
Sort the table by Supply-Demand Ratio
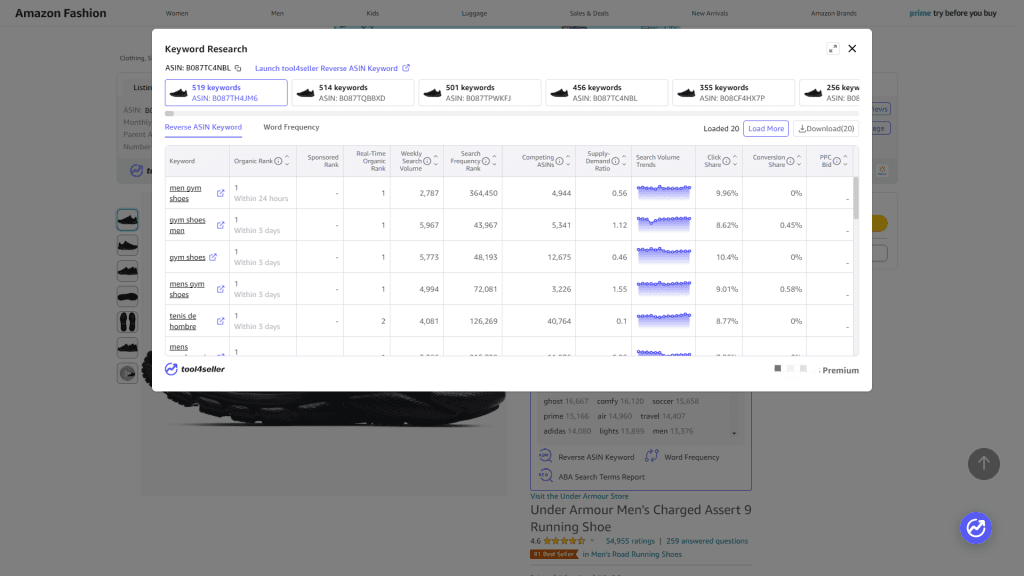tap(624, 161)
